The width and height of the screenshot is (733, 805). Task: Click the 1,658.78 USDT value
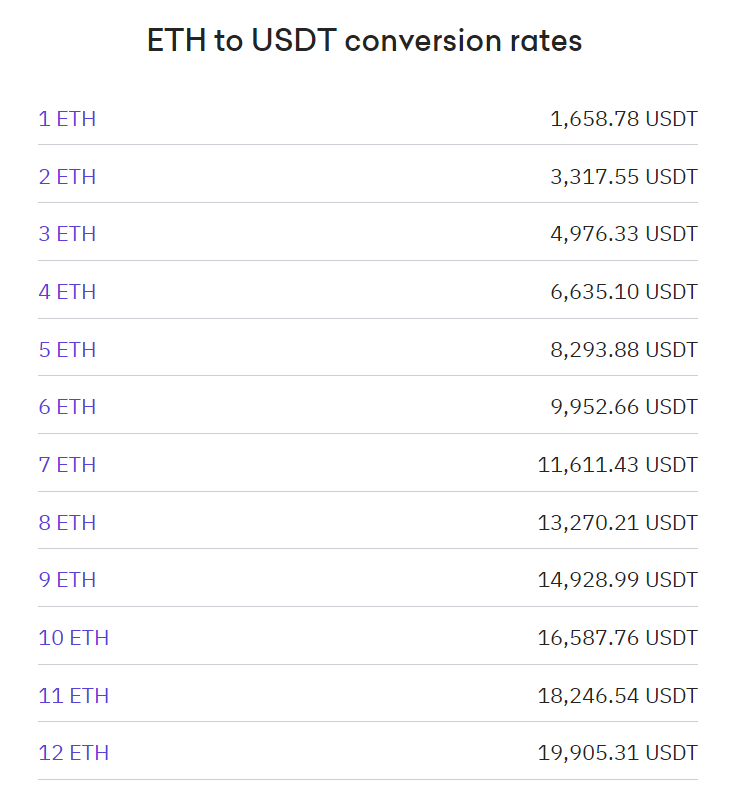click(623, 119)
